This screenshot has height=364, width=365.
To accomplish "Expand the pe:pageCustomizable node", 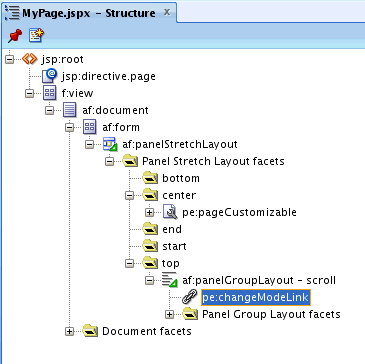I will [149, 213].
